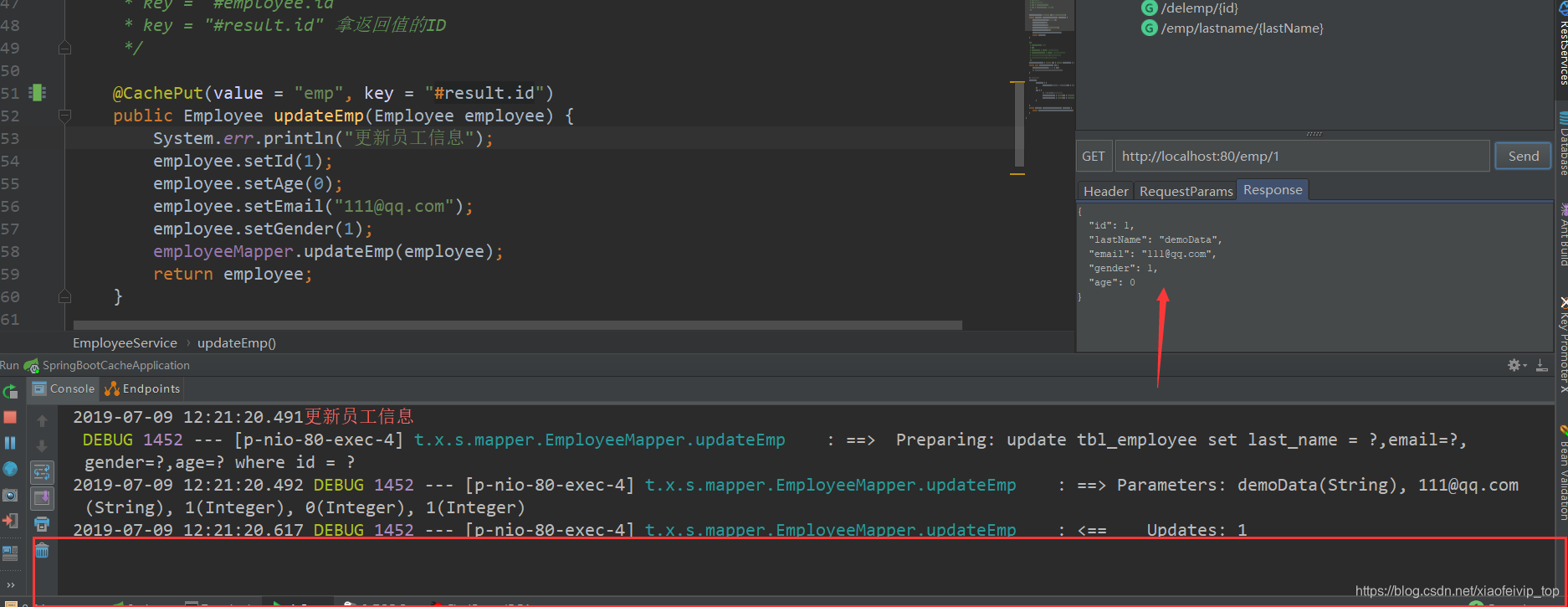Print console output with printer icon
The image size is (1568, 607).
(42, 524)
